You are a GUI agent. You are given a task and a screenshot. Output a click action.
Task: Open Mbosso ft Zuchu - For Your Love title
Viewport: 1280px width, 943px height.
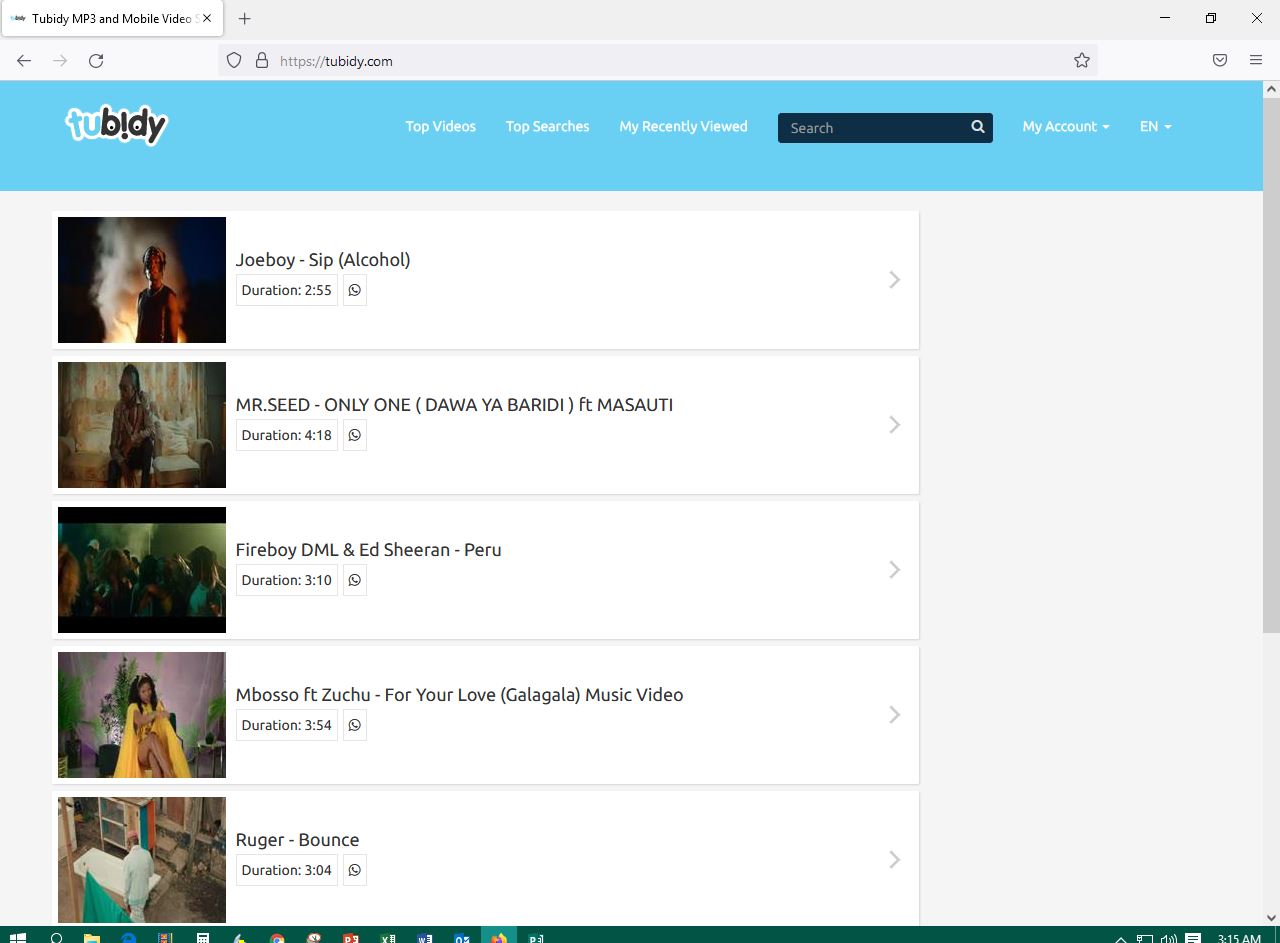[459, 695]
